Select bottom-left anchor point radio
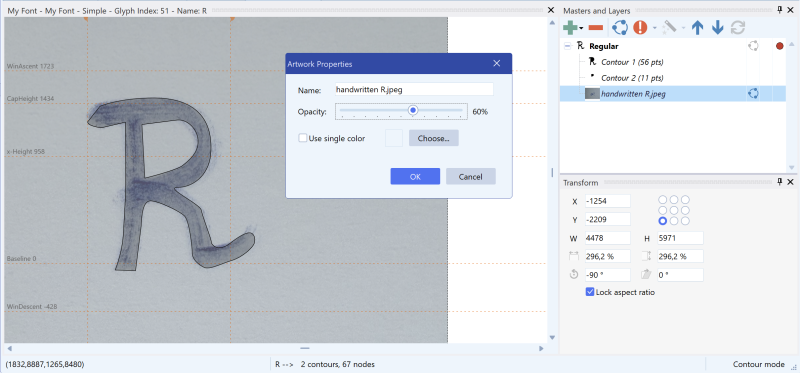Screen dimensions: 800x373 663,221
